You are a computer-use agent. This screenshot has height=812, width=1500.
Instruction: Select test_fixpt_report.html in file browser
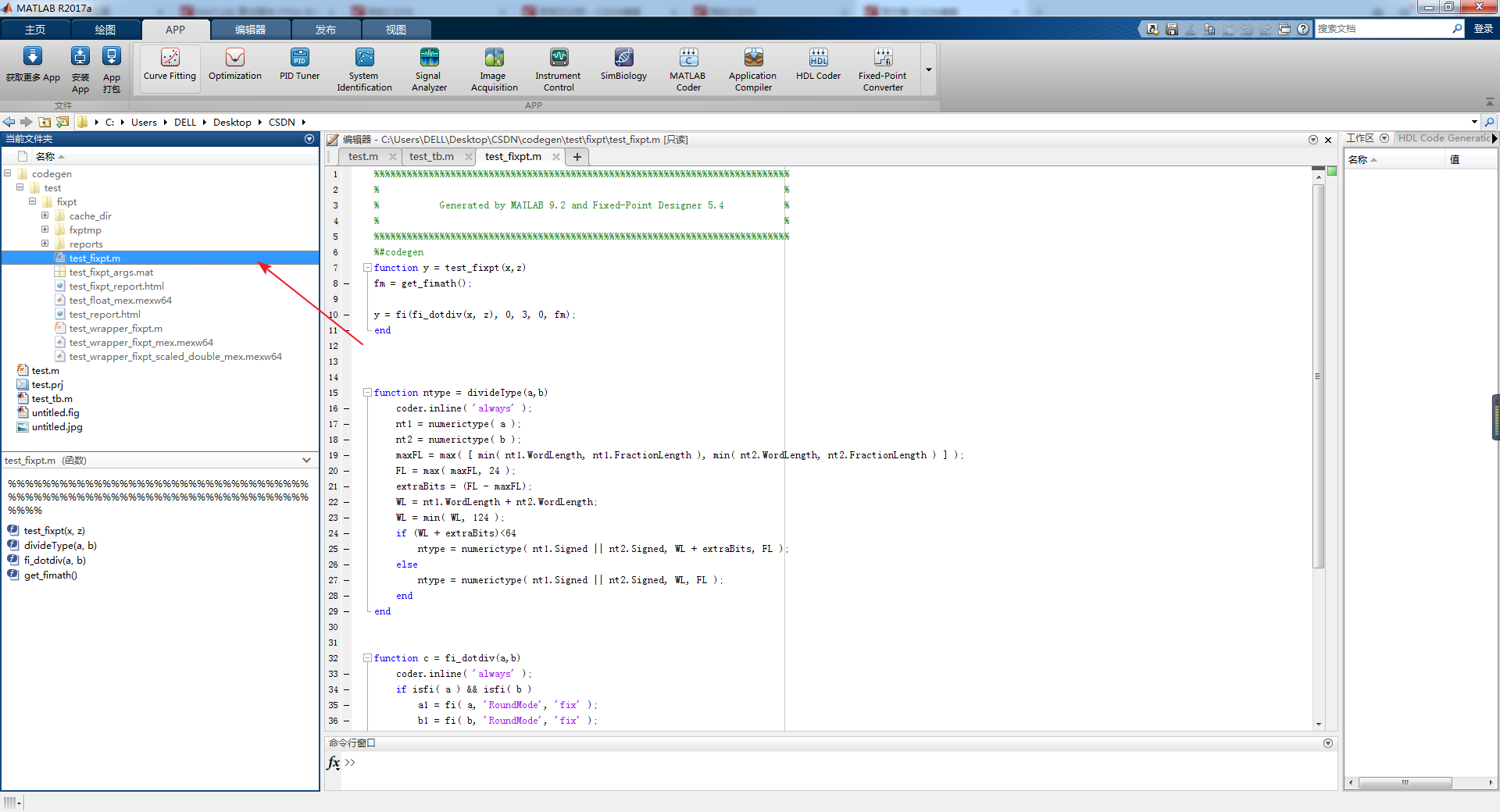116,287
